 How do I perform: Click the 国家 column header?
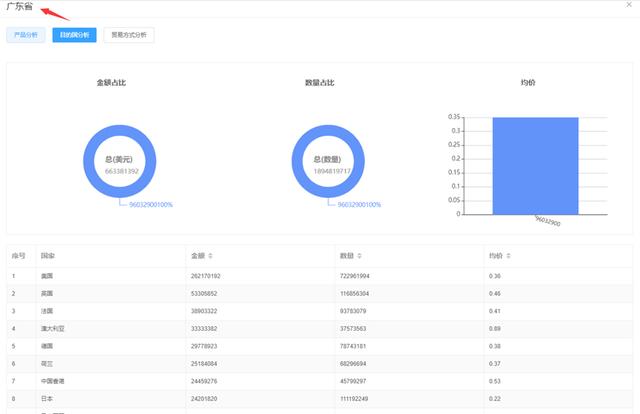click(x=47, y=256)
